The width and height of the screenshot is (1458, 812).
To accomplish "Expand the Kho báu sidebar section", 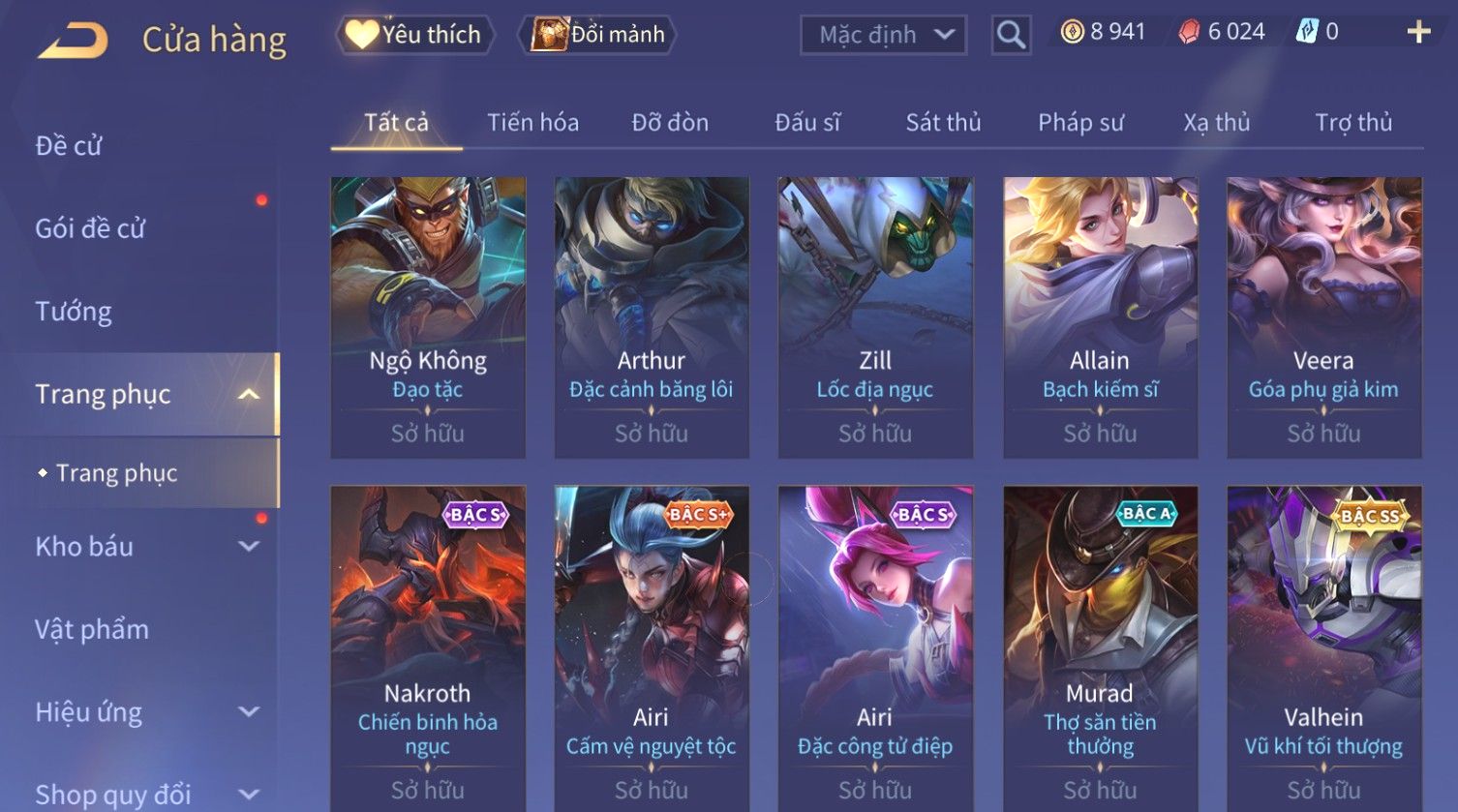I will click(x=249, y=546).
